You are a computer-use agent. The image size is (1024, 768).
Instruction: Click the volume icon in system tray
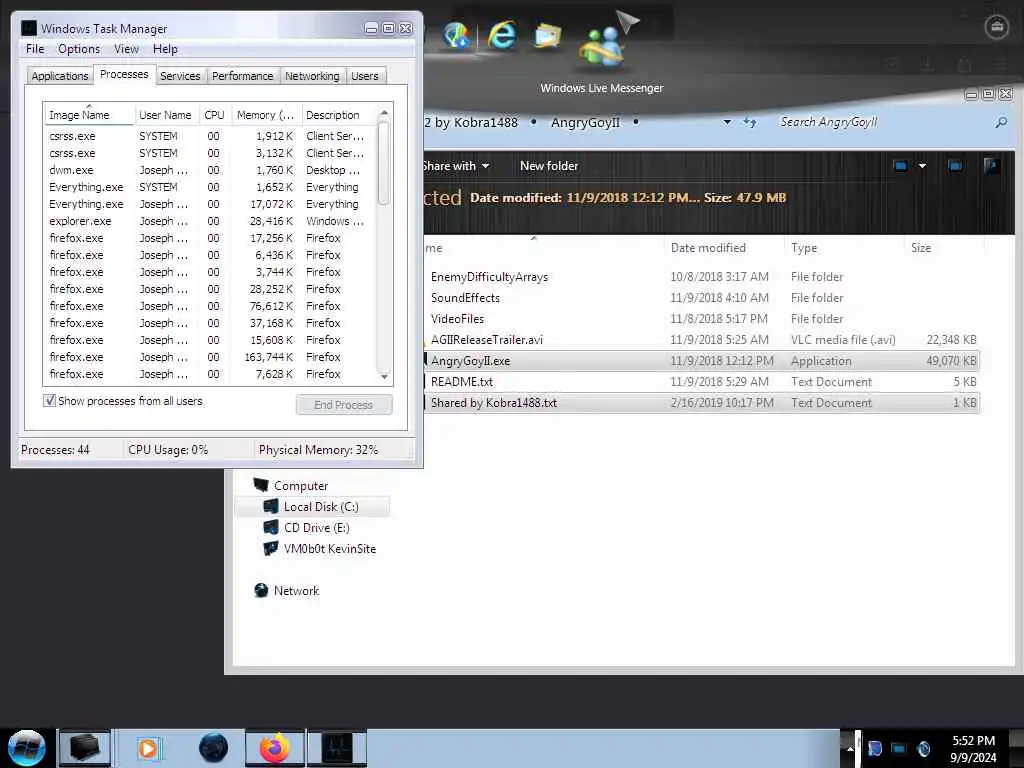click(x=923, y=748)
